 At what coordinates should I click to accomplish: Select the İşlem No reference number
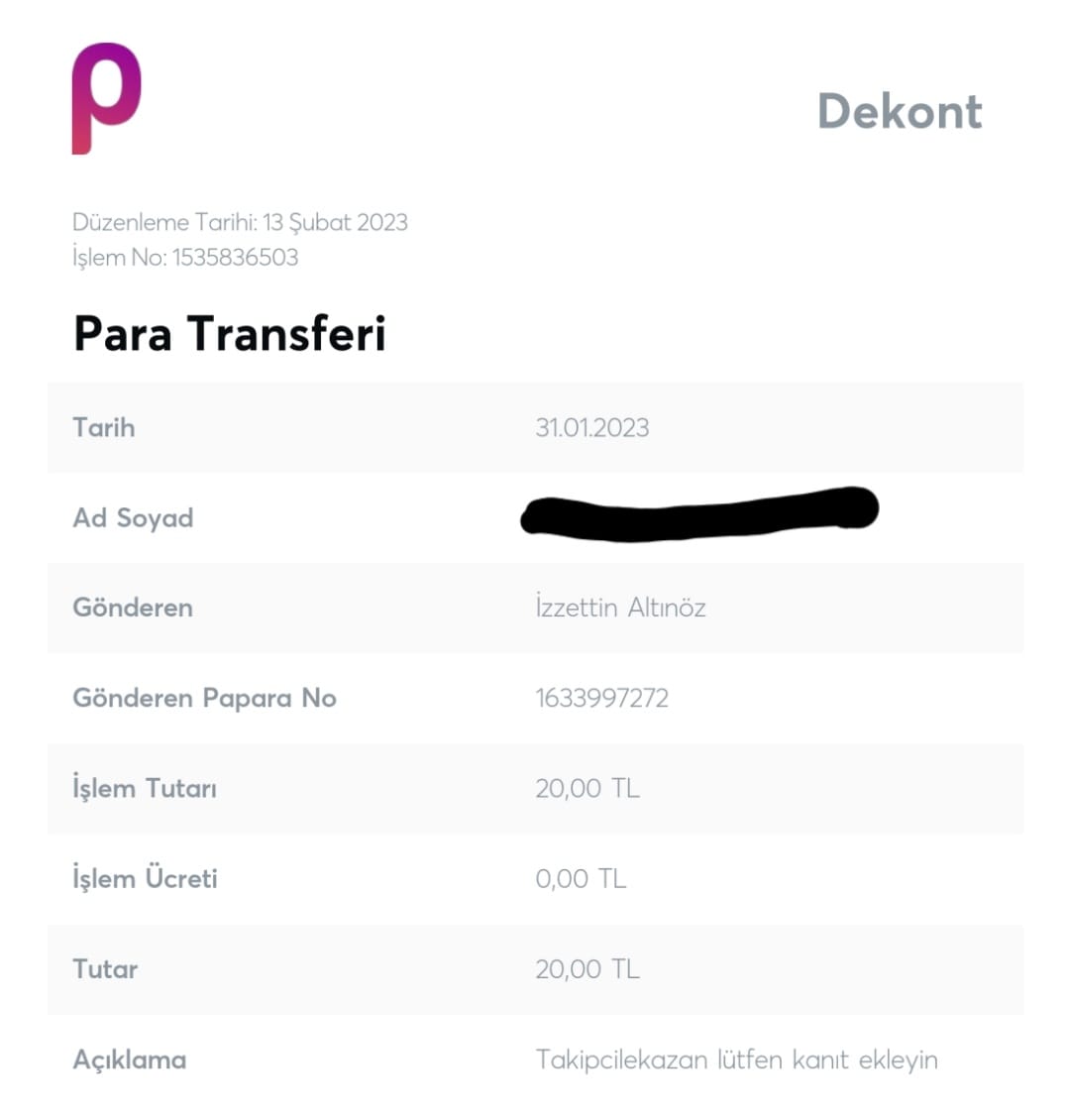235,258
